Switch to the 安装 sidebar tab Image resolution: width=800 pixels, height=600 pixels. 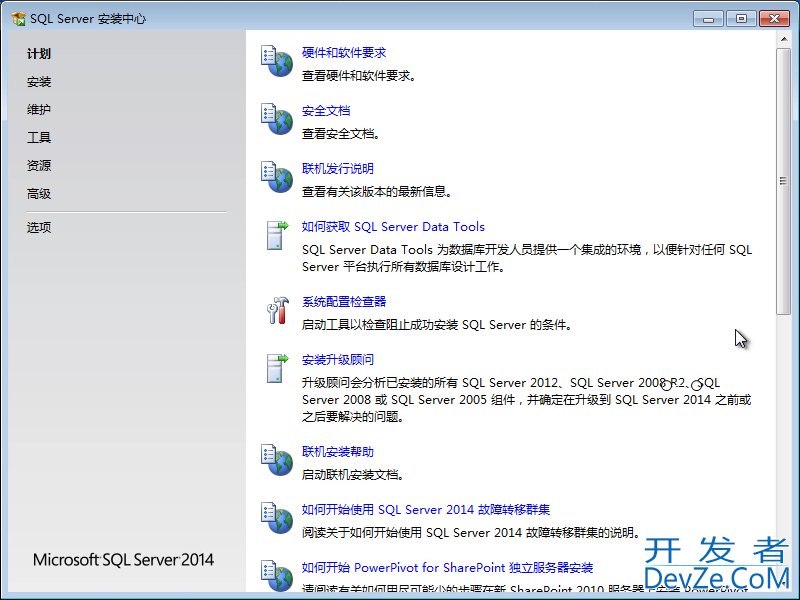click(39, 82)
